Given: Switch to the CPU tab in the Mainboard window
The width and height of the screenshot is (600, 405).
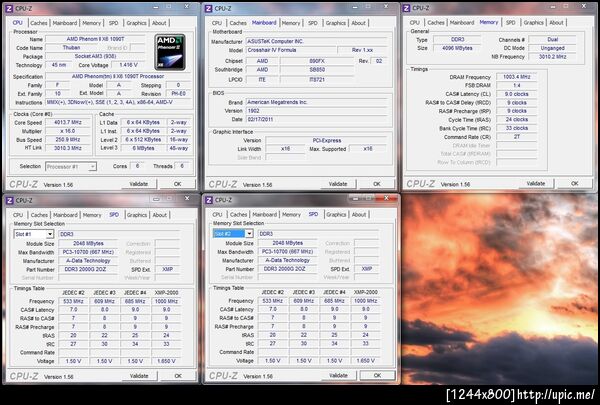Looking at the screenshot, I should (x=217, y=23).
